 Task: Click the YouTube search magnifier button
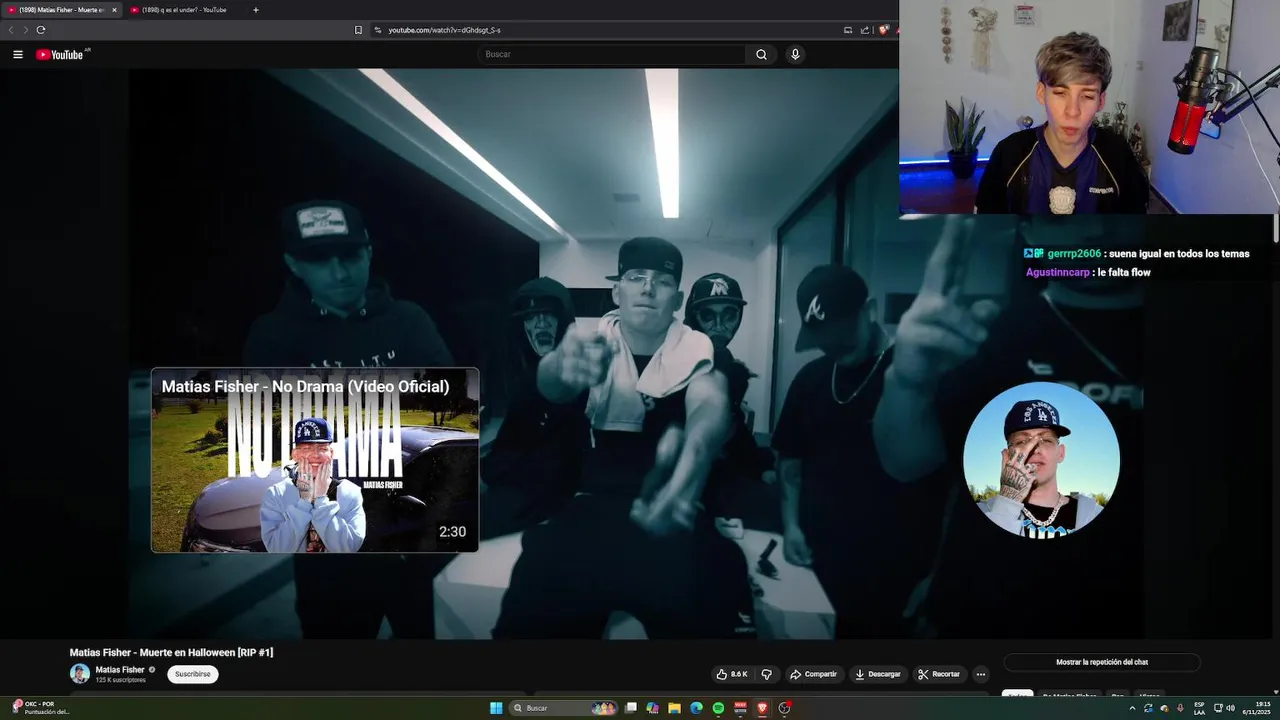(x=761, y=55)
